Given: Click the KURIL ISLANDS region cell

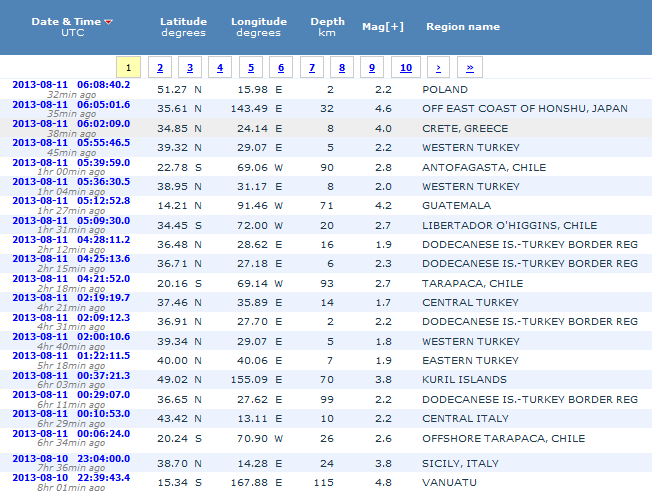Looking at the screenshot, I should [x=464, y=380].
